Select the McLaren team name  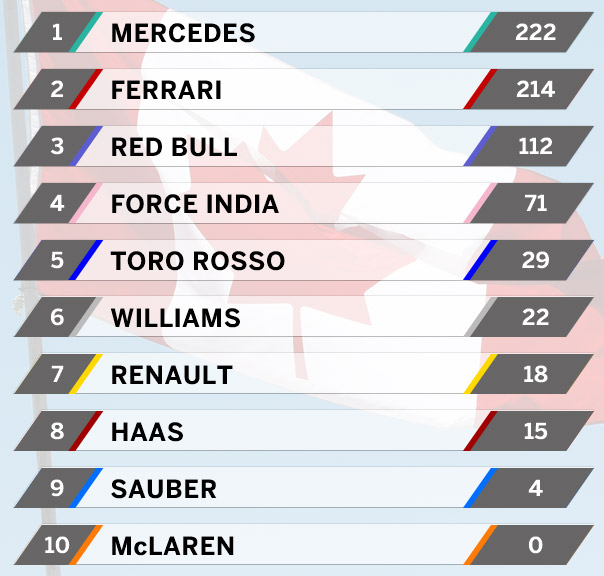click(x=173, y=546)
